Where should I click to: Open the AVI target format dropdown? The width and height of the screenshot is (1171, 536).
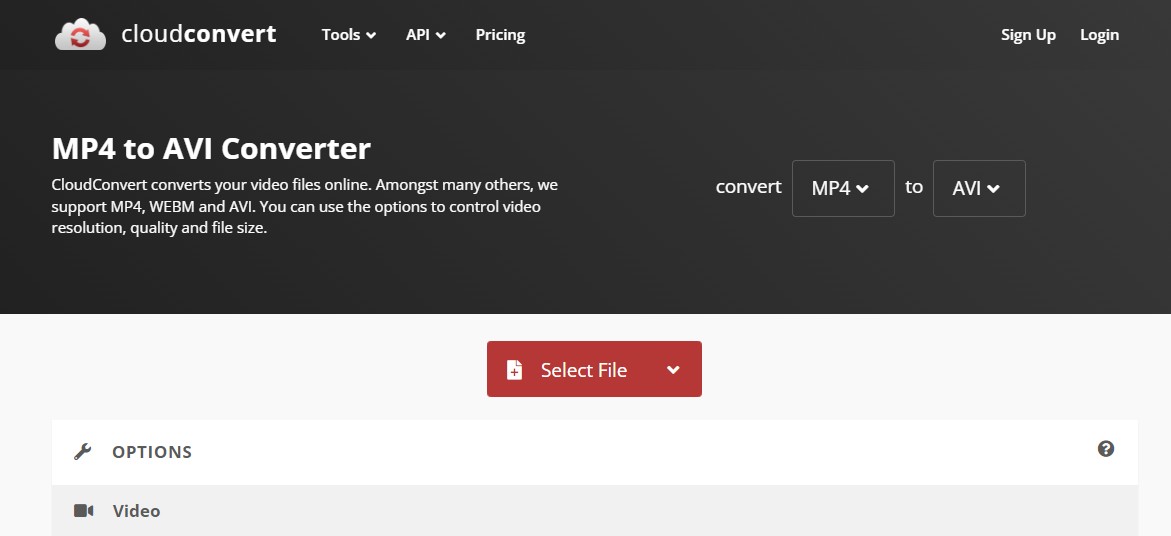click(979, 188)
